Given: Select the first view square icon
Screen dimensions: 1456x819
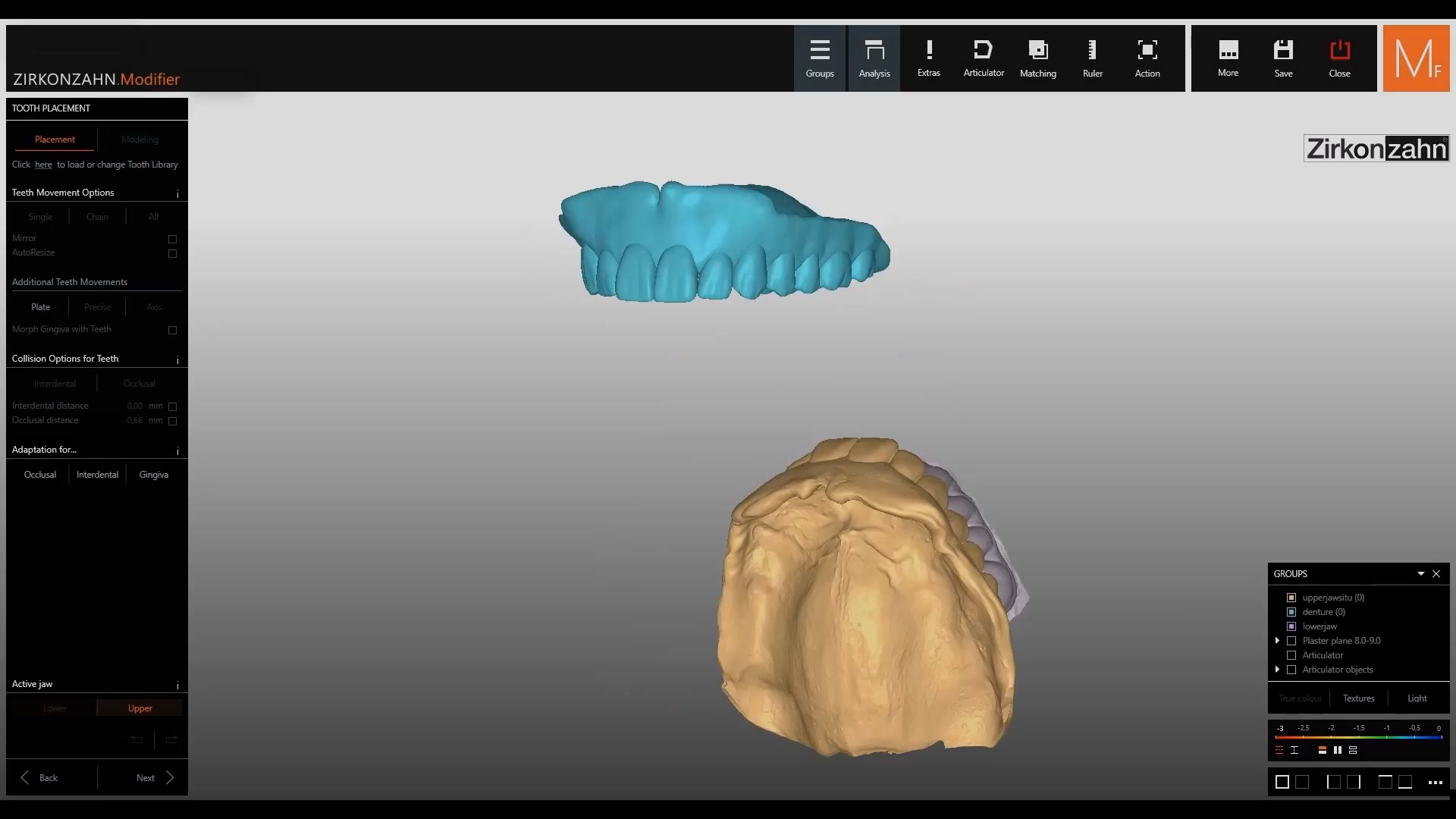Looking at the screenshot, I should [1282, 782].
